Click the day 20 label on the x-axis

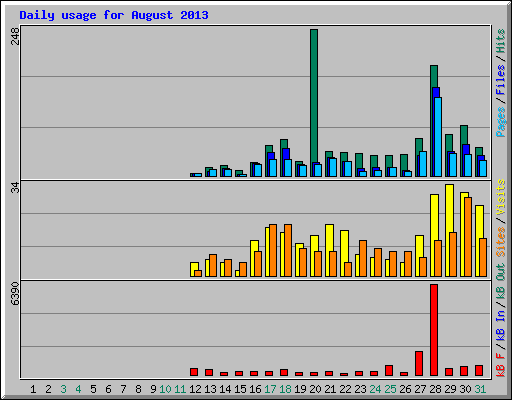[315, 389]
